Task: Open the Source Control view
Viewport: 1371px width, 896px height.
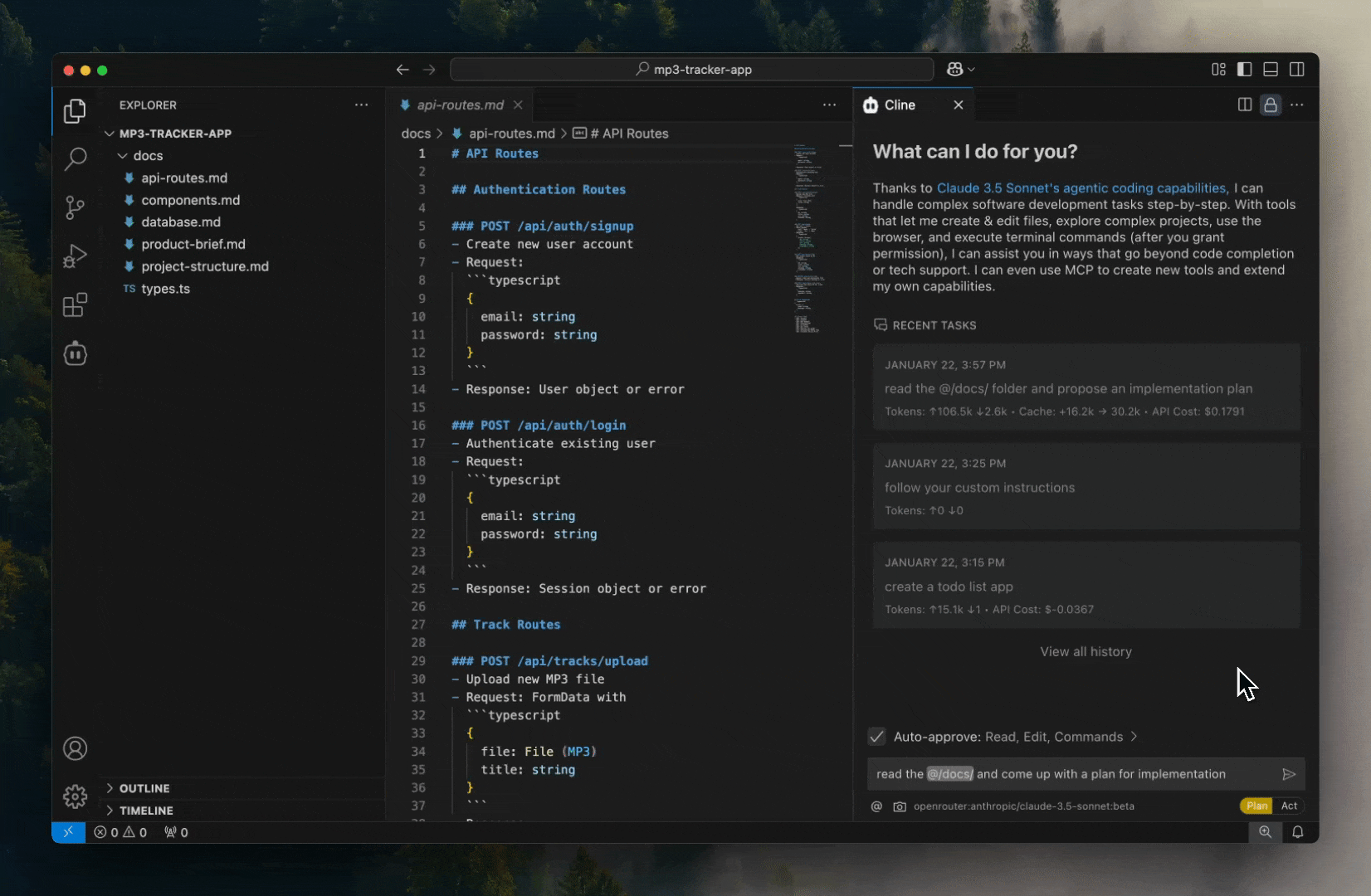Action: (75, 207)
